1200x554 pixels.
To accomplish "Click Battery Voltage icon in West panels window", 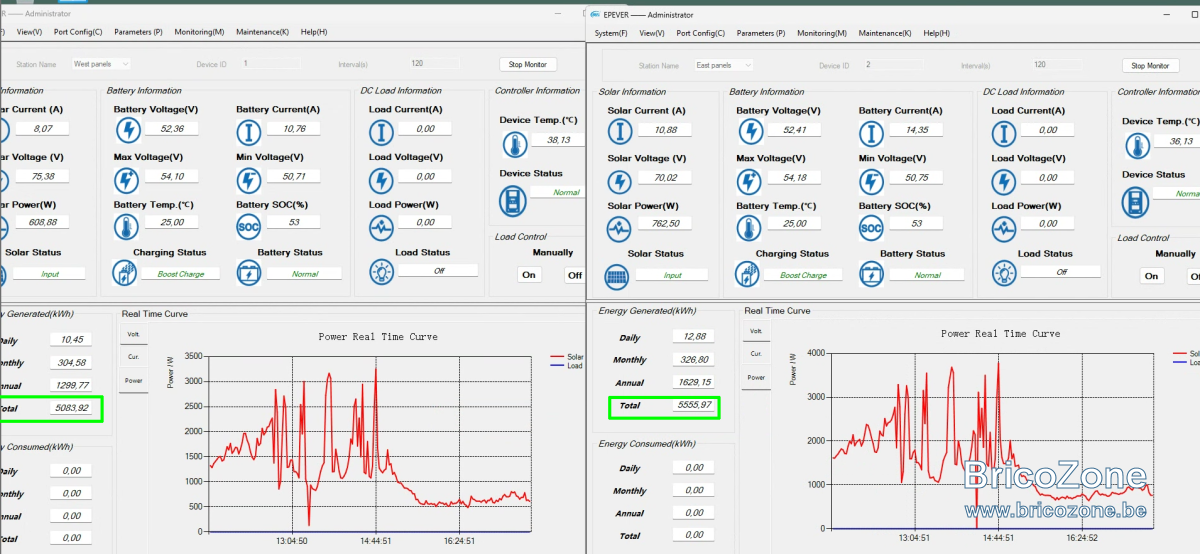I will tap(127, 129).
